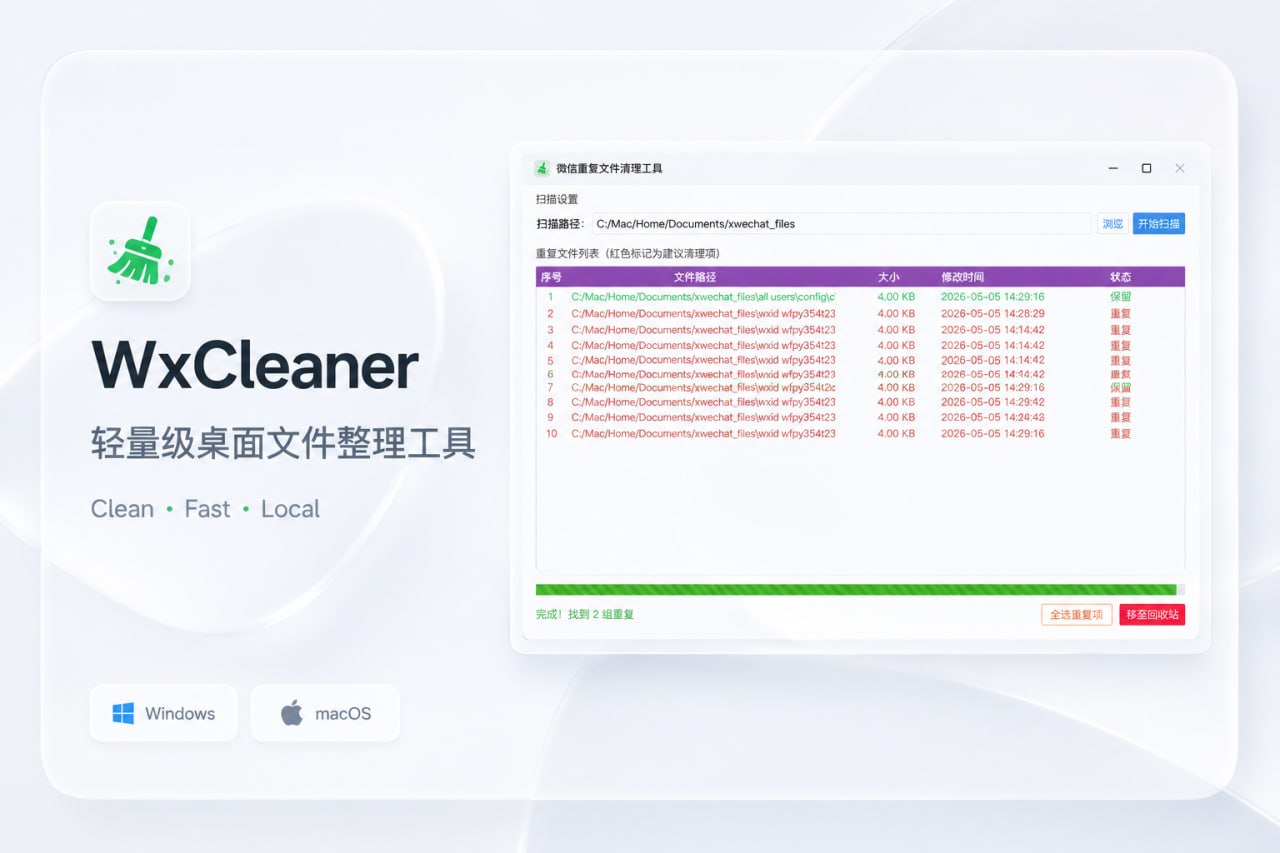Sort by the 修改时间 column header
Screen dimensions: 1280x853
(962, 277)
